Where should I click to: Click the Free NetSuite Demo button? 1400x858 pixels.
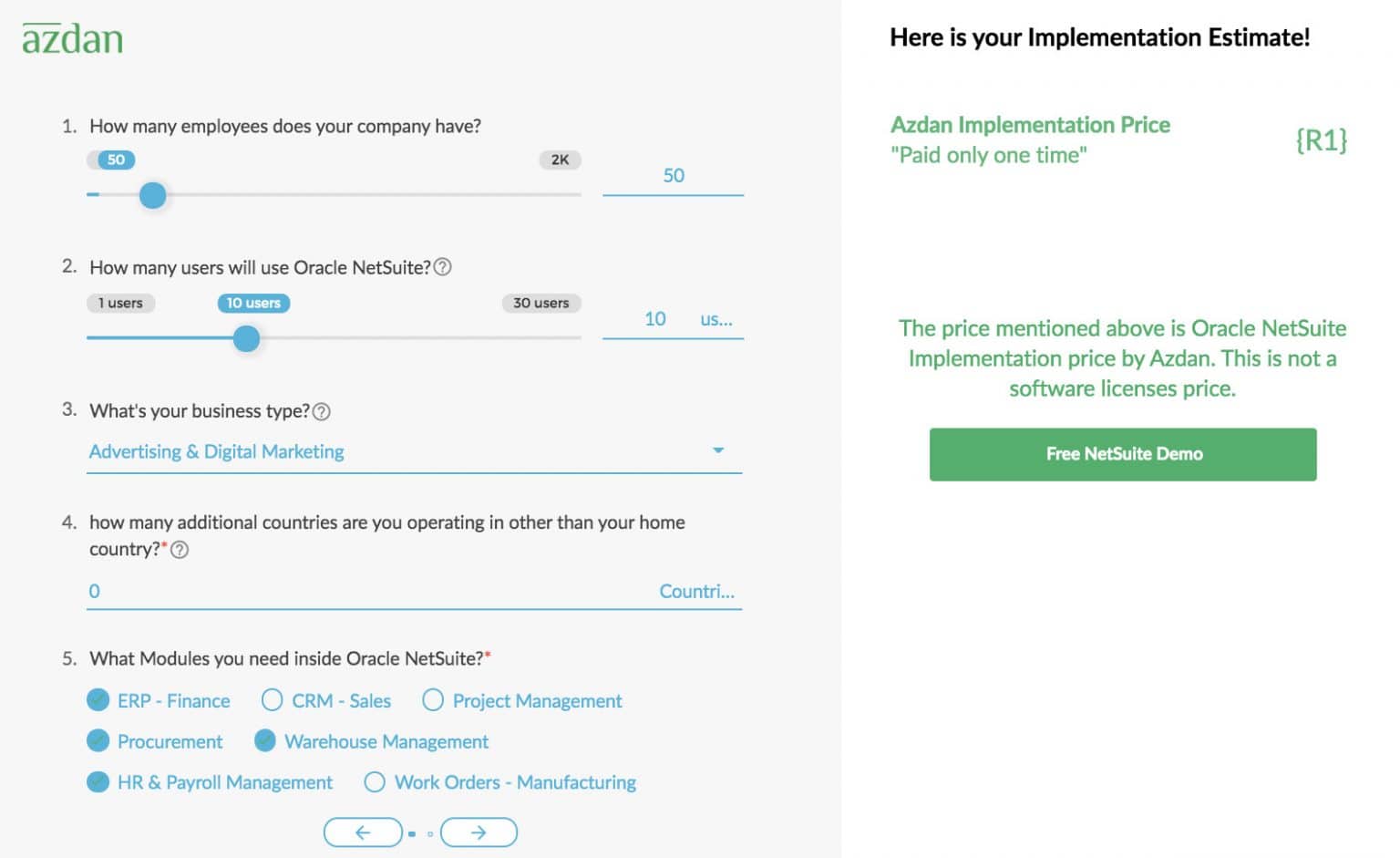(x=1123, y=454)
